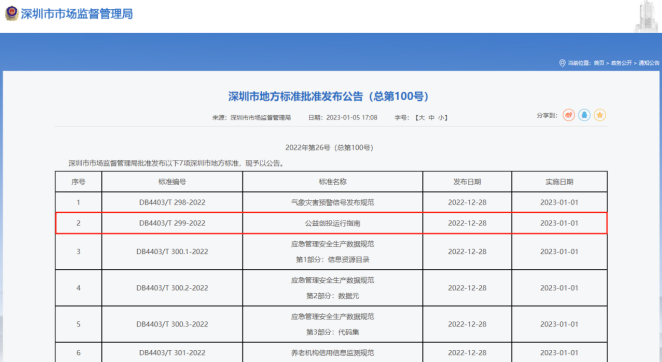The image size is (662, 362).
Task: Click the 分享到 label
Action: point(547,115)
